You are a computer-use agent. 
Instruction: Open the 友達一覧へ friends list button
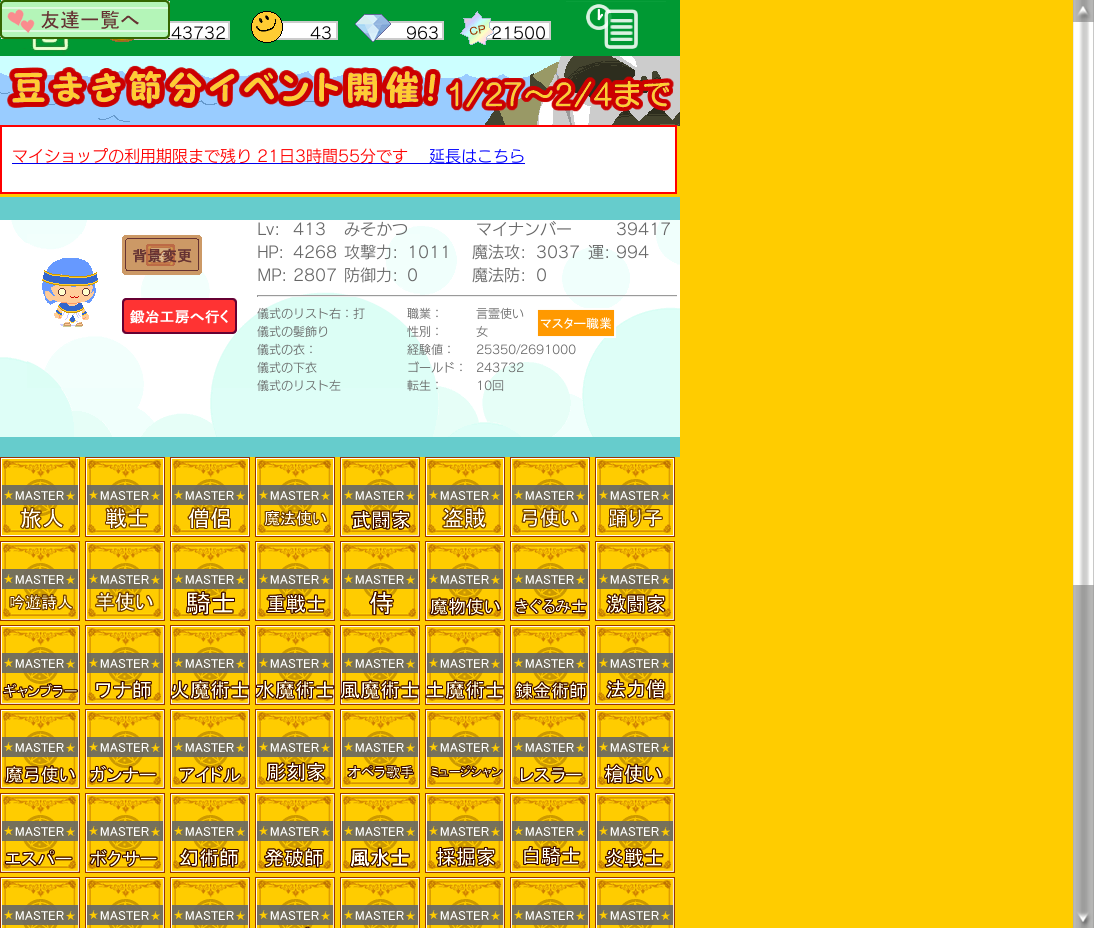tap(85, 20)
